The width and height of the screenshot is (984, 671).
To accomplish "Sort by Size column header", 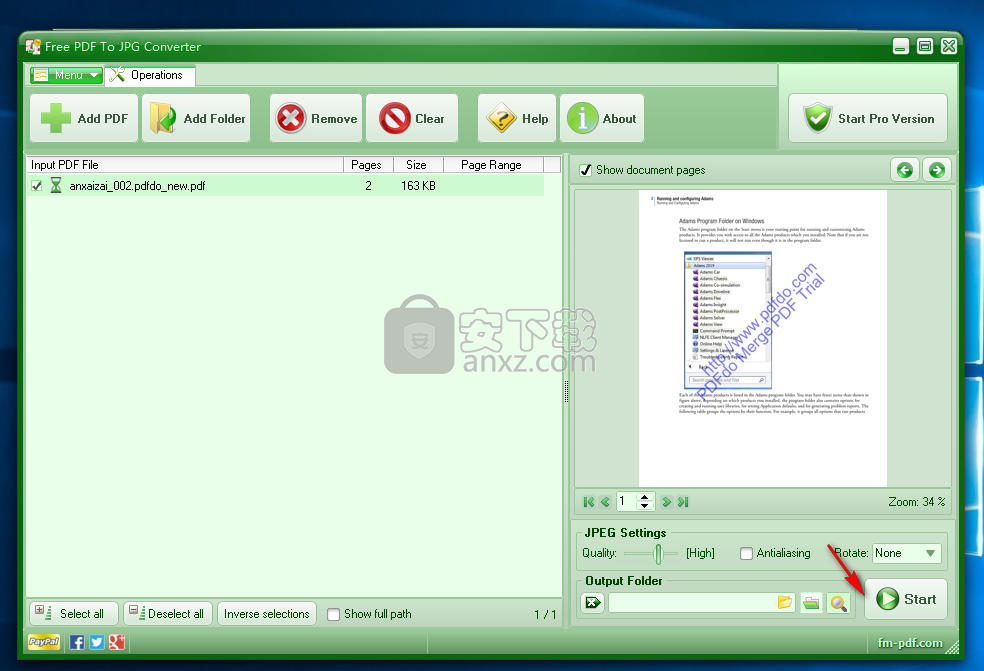I will coord(418,164).
